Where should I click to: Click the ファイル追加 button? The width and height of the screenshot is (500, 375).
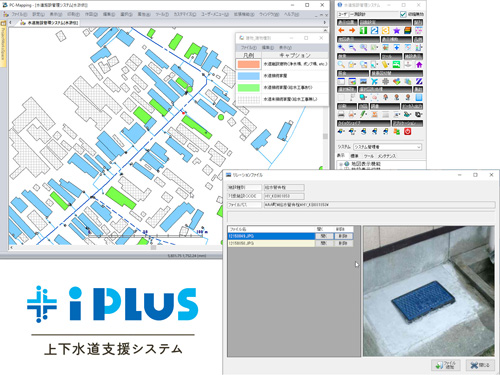click(446, 365)
